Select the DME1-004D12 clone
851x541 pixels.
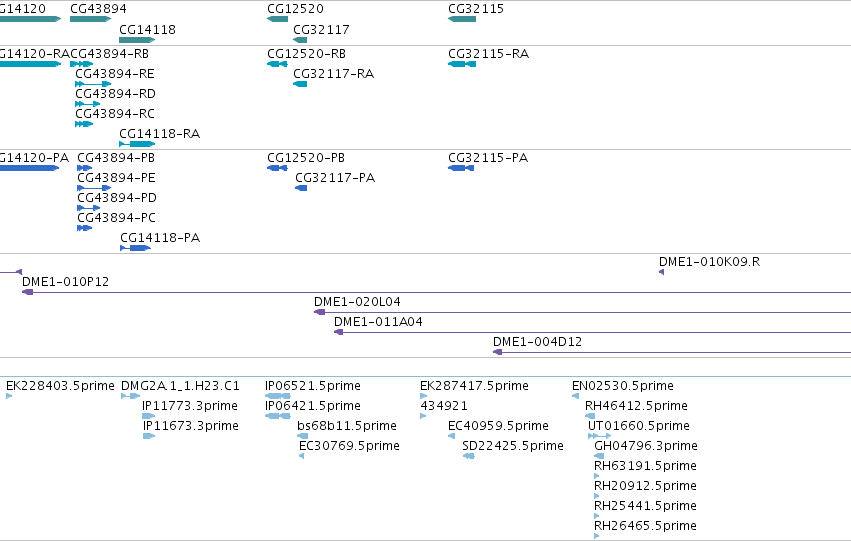coord(672,352)
